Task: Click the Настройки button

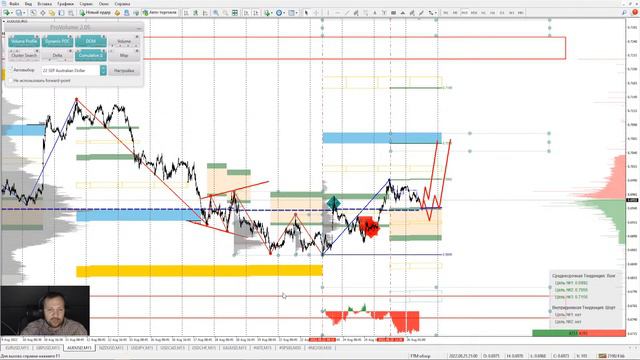Action: click(x=124, y=71)
